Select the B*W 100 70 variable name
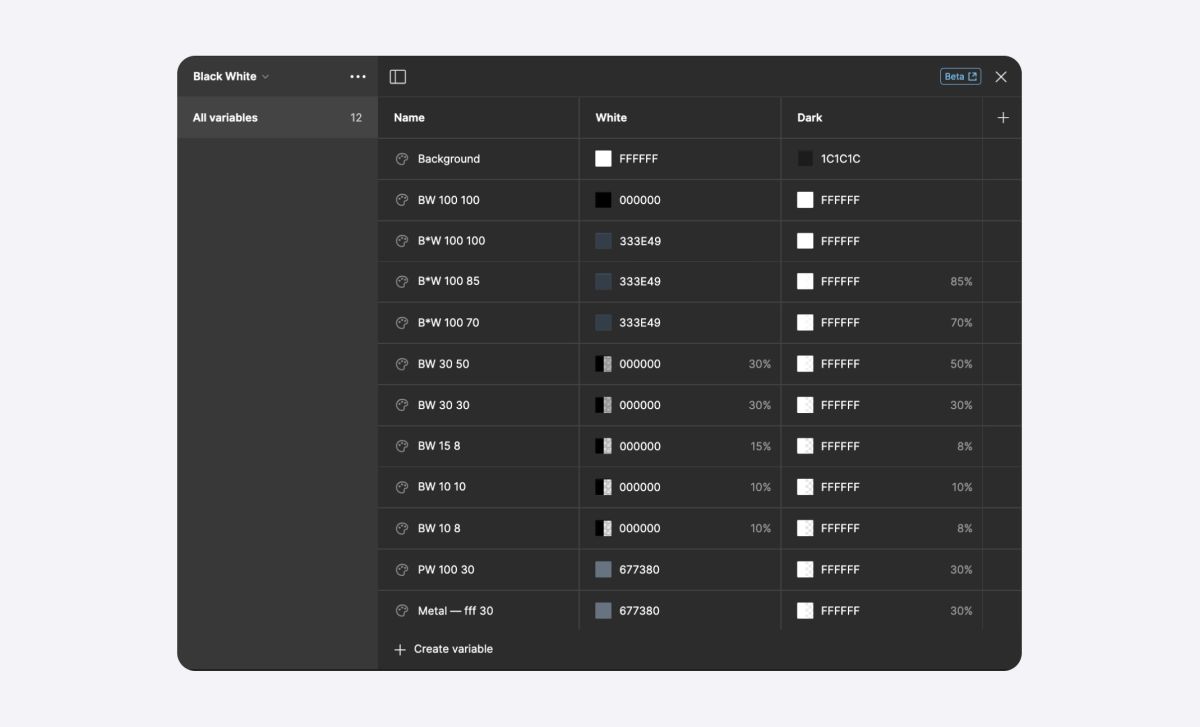Viewport: 1200px width, 727px height. click(449, 323)
